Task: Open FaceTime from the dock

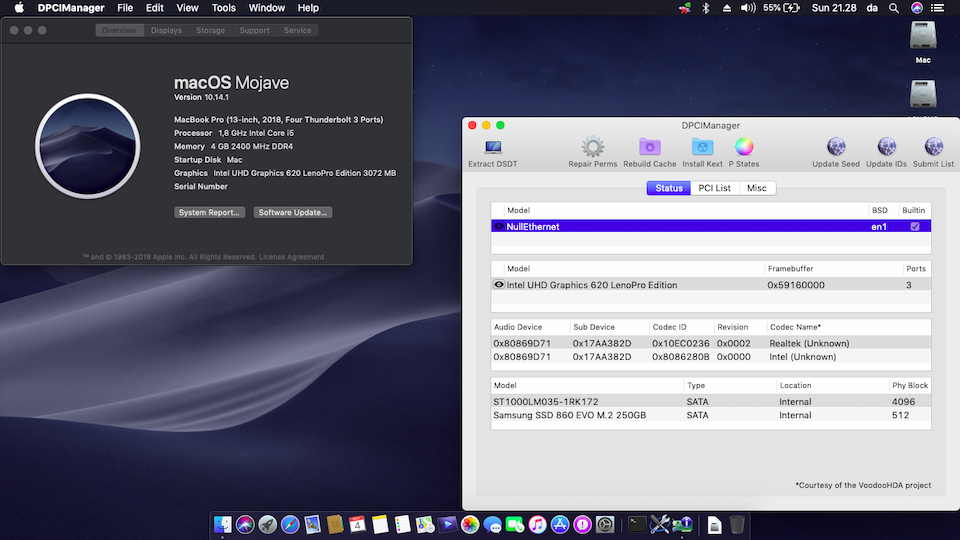Action: [515, 525]
